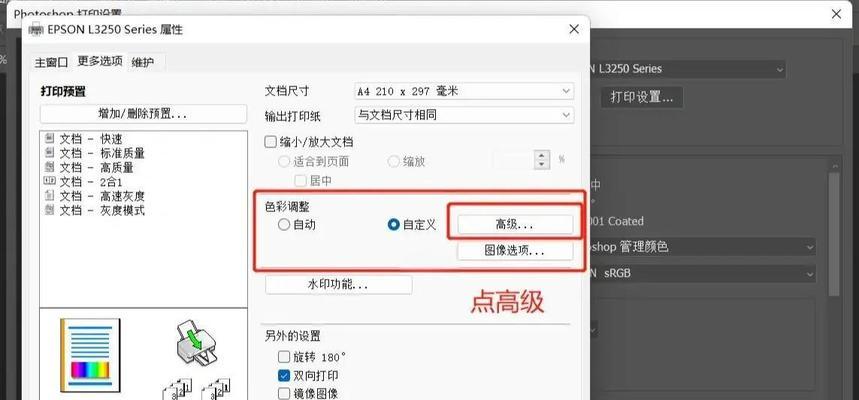Viewport: 859px width, 400px height.
Task: Switch to the 维护 tab
Action: (144, 62)
